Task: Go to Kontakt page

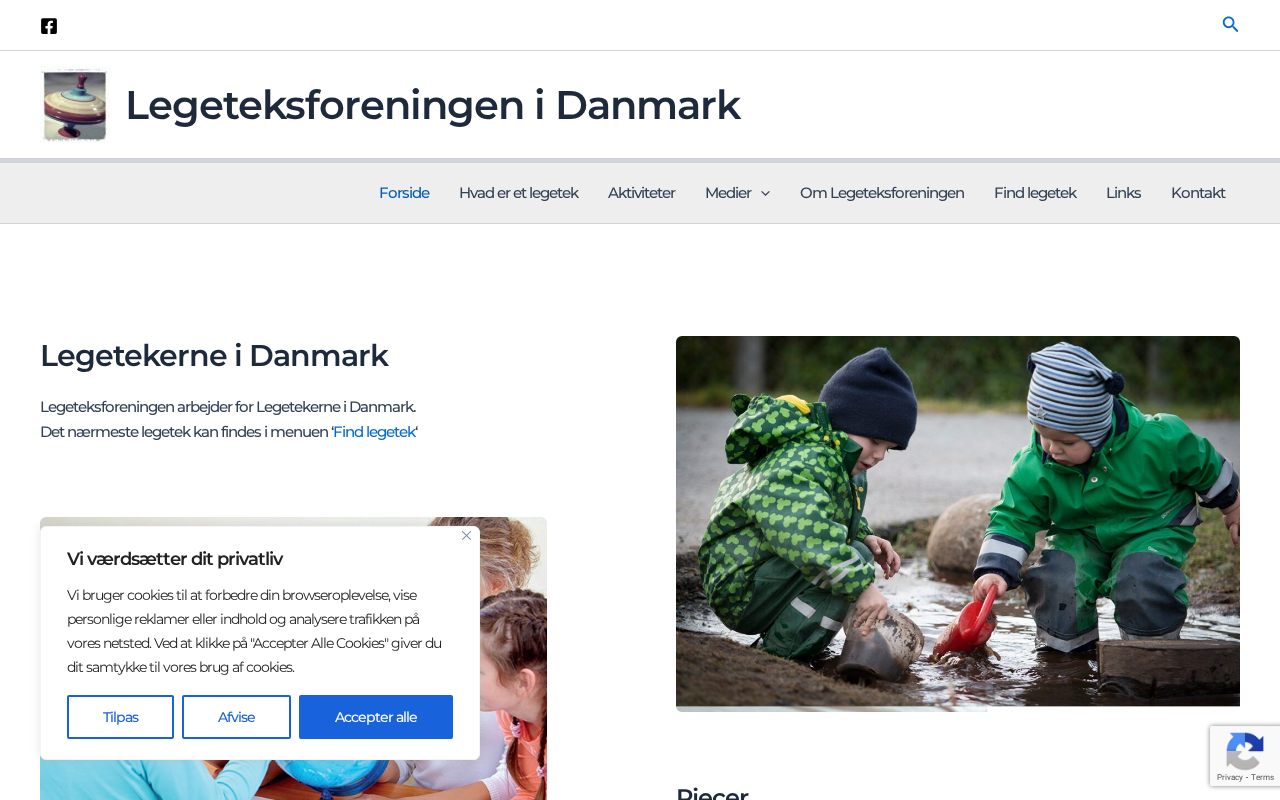Action: (1198, 193)
